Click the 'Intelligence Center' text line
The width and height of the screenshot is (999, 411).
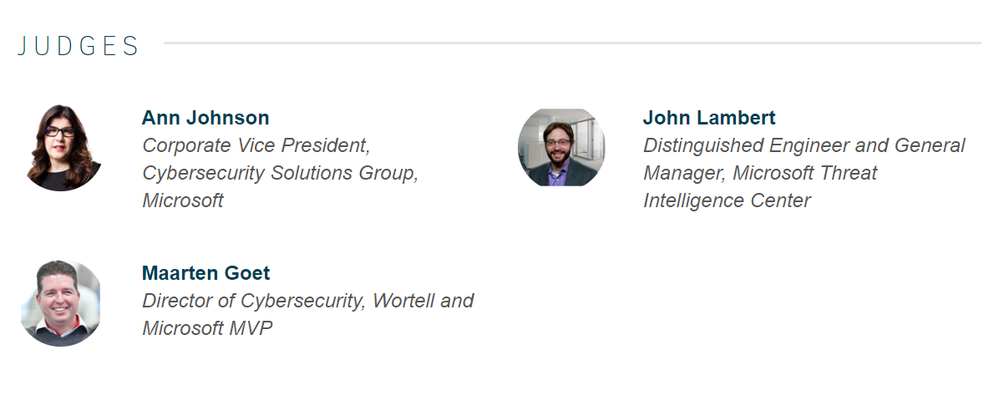tap(727, 201)
